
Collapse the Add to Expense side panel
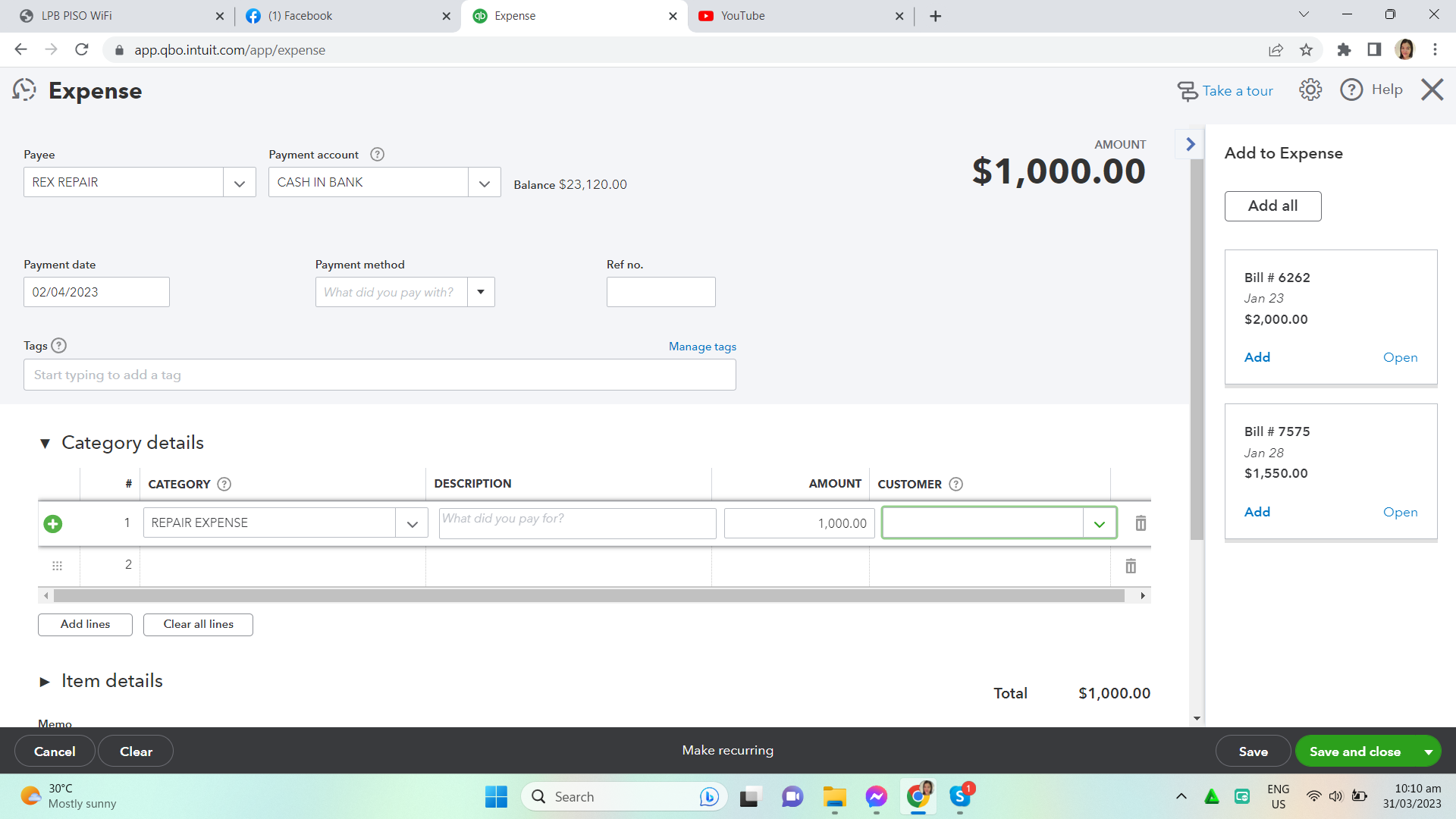coord(1190,144)
